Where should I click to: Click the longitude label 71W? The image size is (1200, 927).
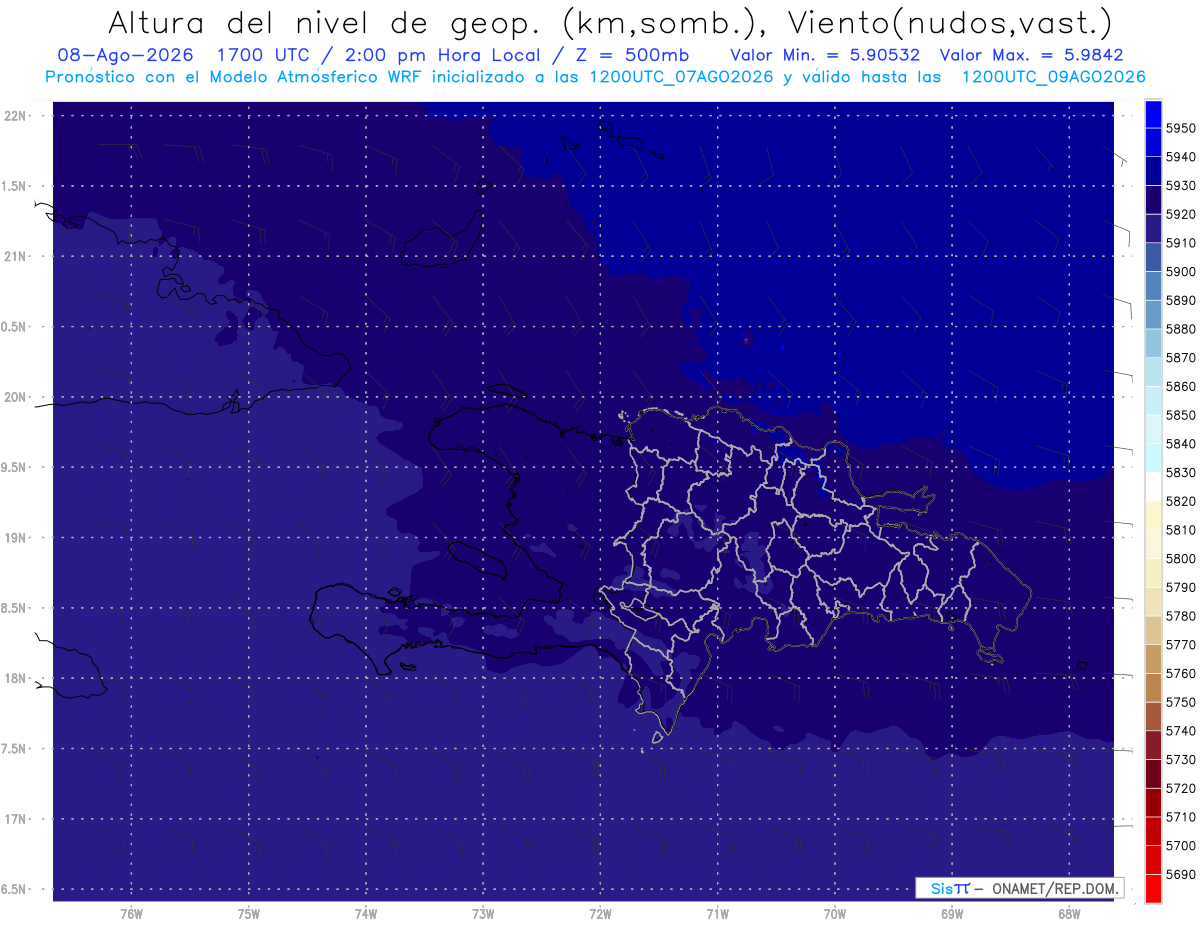click(x=717, y=914)
